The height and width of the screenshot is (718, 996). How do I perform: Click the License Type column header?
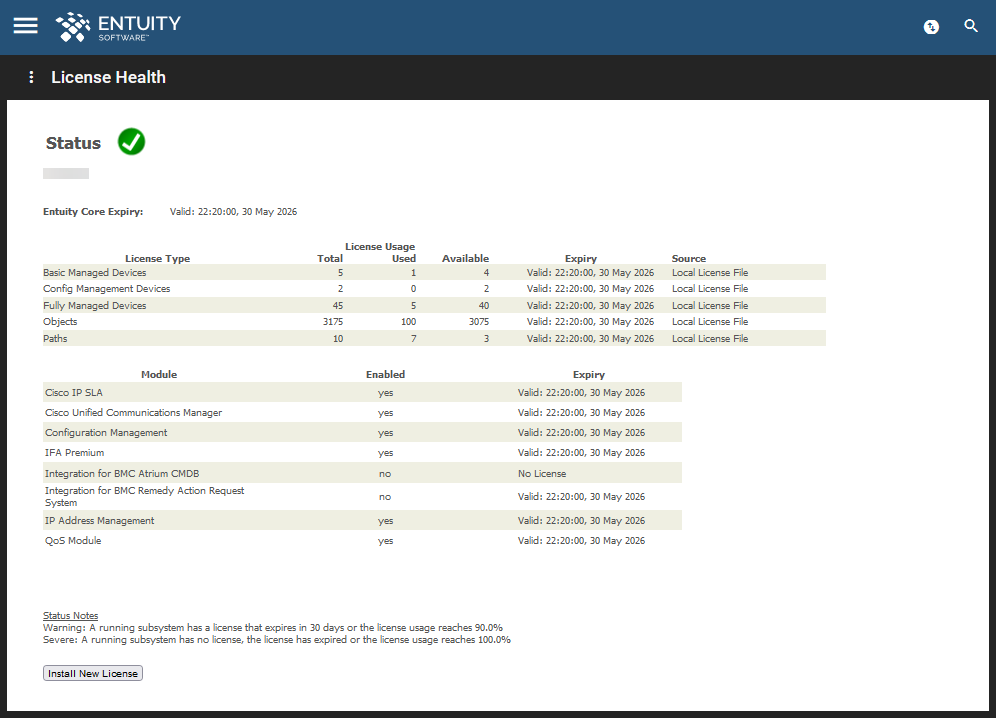coord(158,259)
